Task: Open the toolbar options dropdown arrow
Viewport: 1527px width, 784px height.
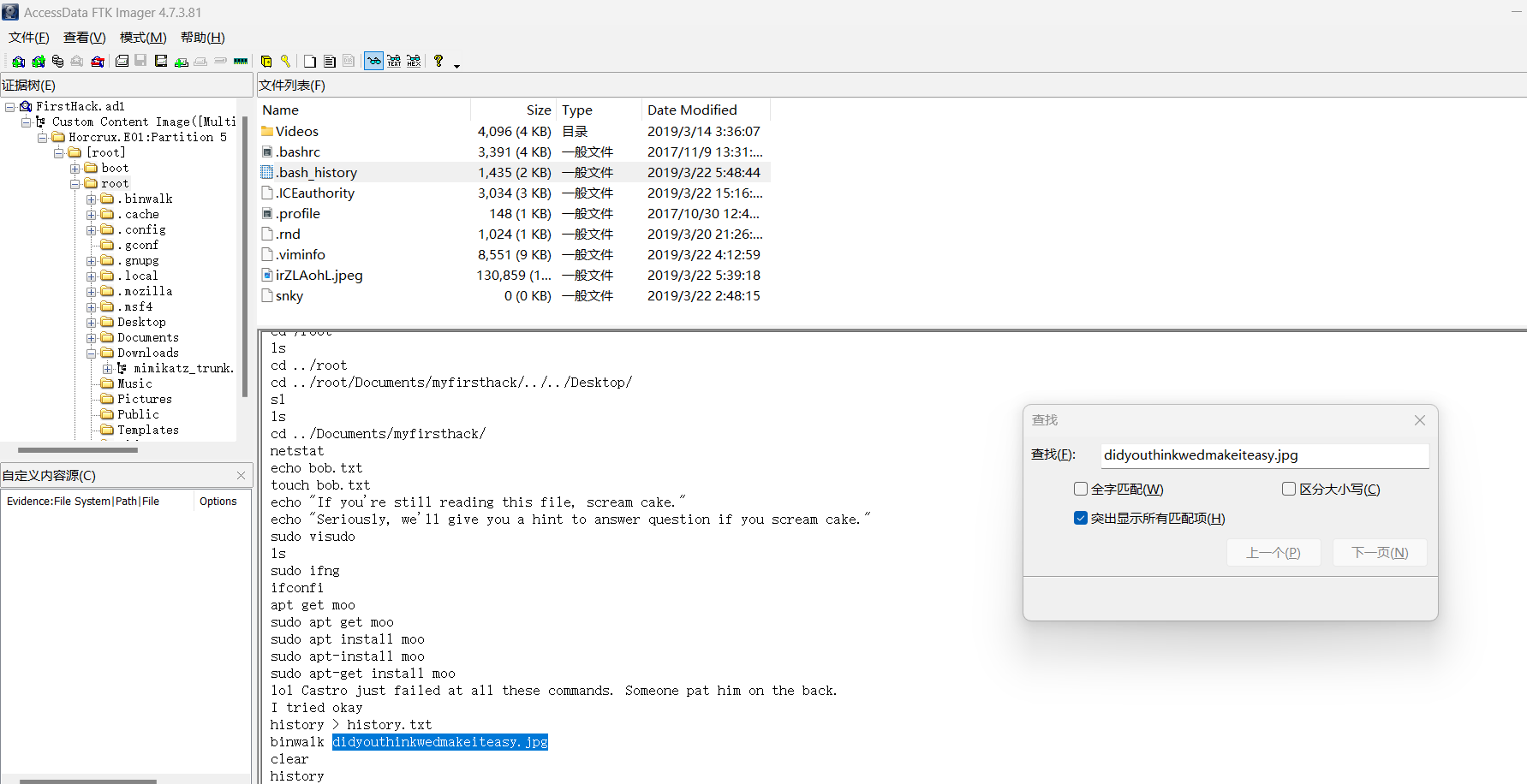Action: [x=457, y=65]
